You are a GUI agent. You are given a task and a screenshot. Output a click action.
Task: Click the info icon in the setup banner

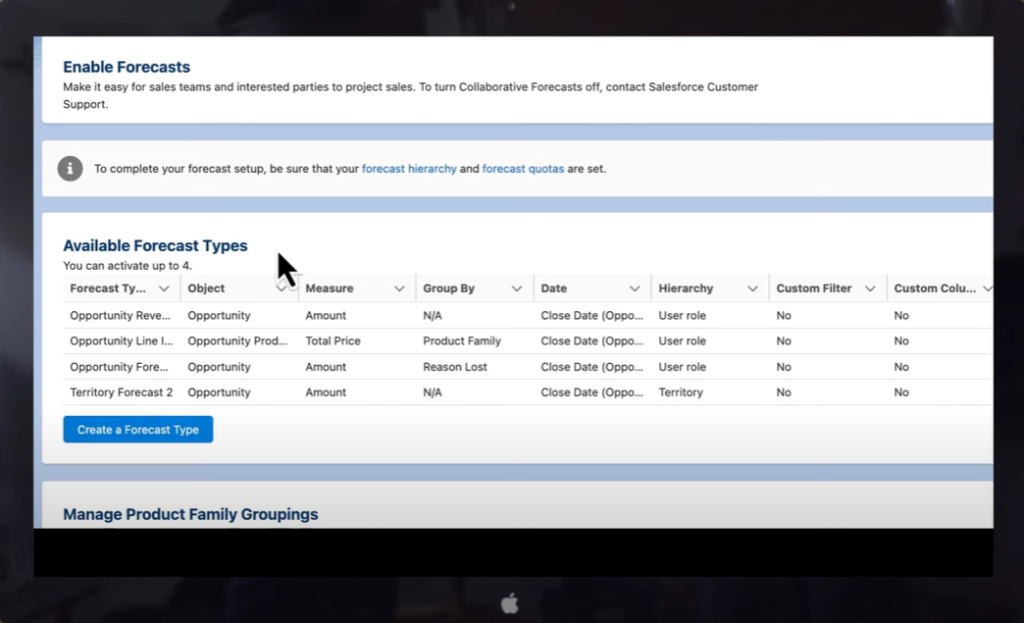pyautogui.click(x=69, y=168)
